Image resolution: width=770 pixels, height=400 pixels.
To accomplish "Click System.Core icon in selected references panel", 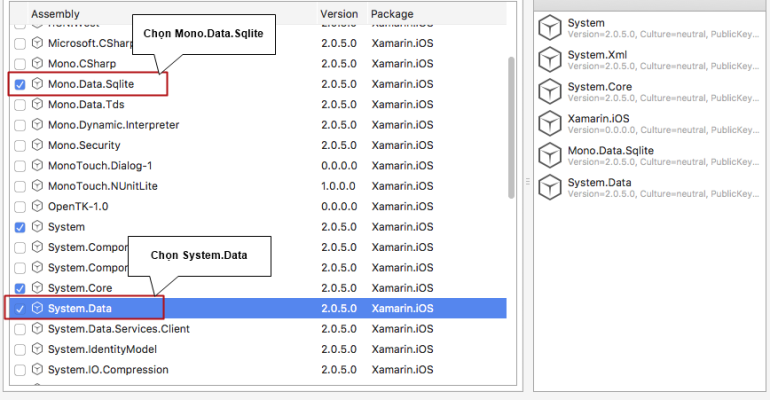I will [550, 91].
